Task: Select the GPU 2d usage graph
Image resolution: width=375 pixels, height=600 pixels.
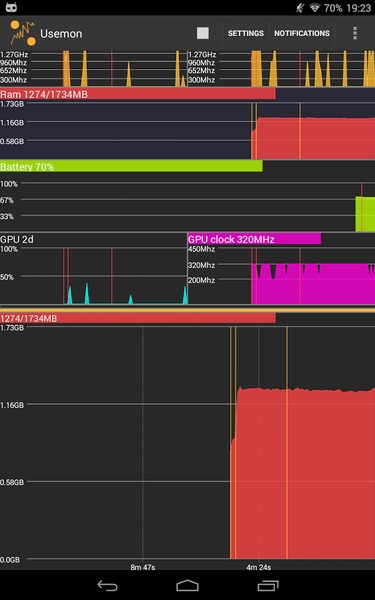Action: pyautogui.click(x=93, y=275)
